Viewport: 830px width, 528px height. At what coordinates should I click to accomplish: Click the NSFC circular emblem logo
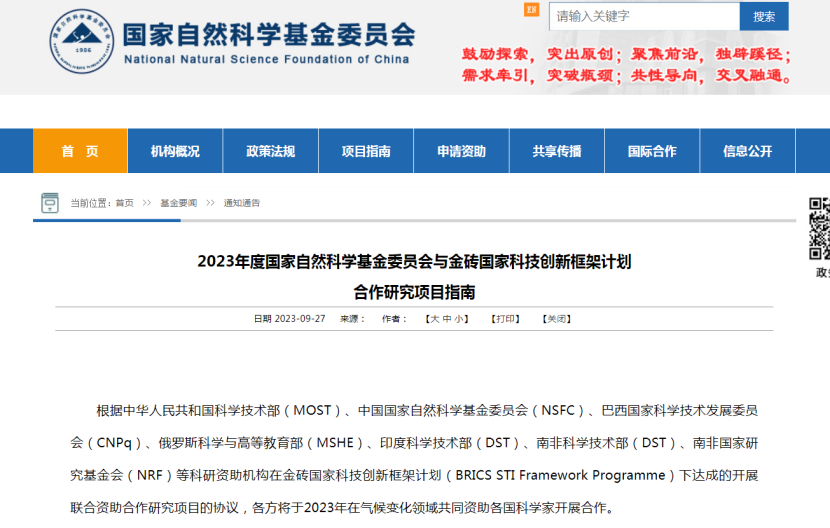81,41
